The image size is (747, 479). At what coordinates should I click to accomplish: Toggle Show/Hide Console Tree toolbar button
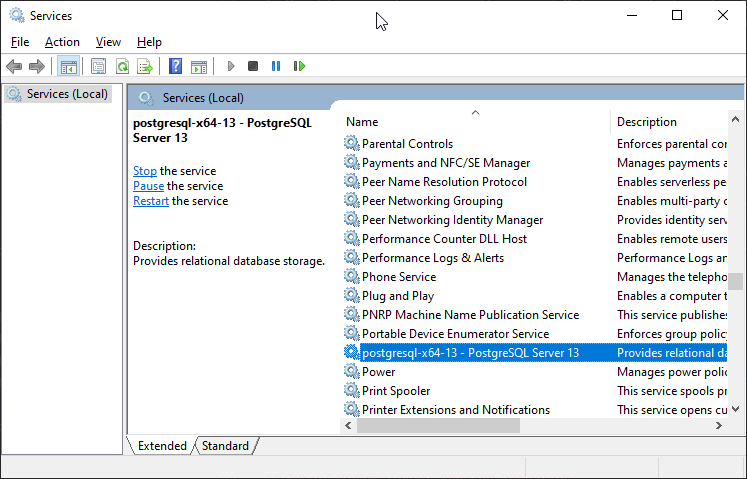pos(68,67)
